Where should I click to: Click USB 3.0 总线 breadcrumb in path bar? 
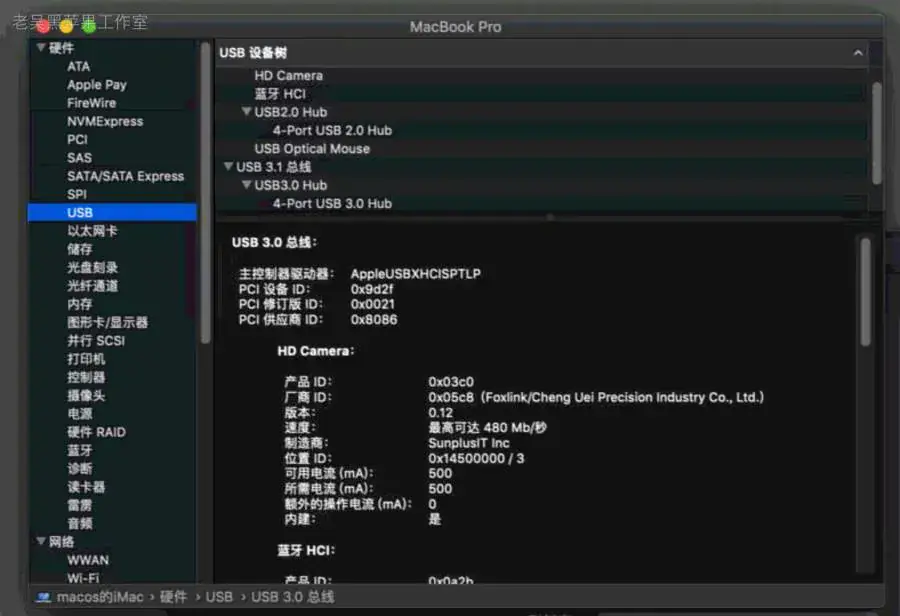point(293,598)
